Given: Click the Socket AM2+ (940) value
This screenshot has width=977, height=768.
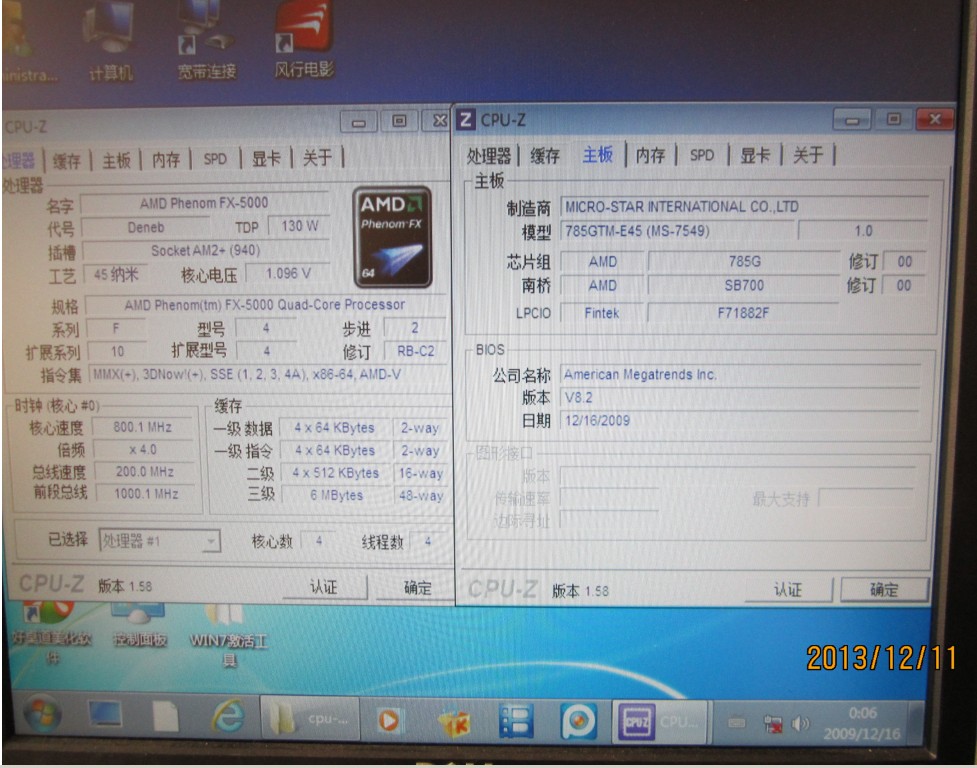Looking at the screenshot, I should point(206,250).
